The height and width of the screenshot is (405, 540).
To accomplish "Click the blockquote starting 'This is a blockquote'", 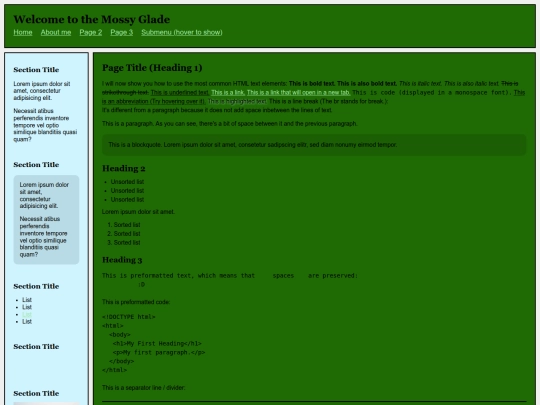I will [314, 145].
